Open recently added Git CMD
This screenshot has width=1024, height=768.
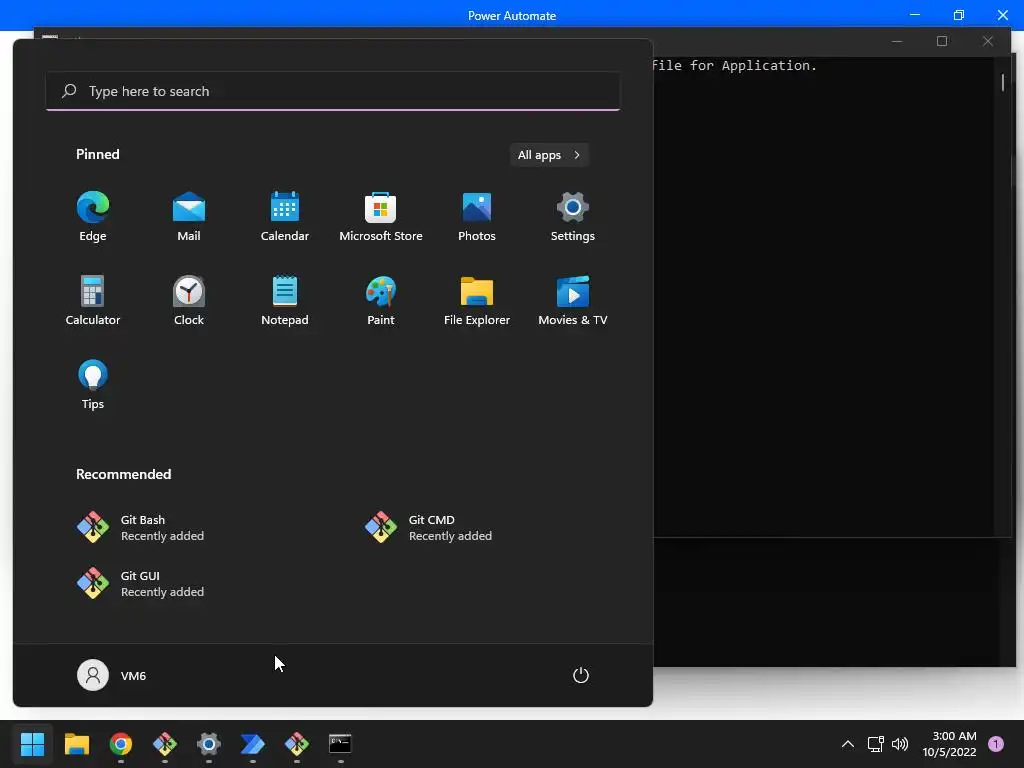pos(428,528)
